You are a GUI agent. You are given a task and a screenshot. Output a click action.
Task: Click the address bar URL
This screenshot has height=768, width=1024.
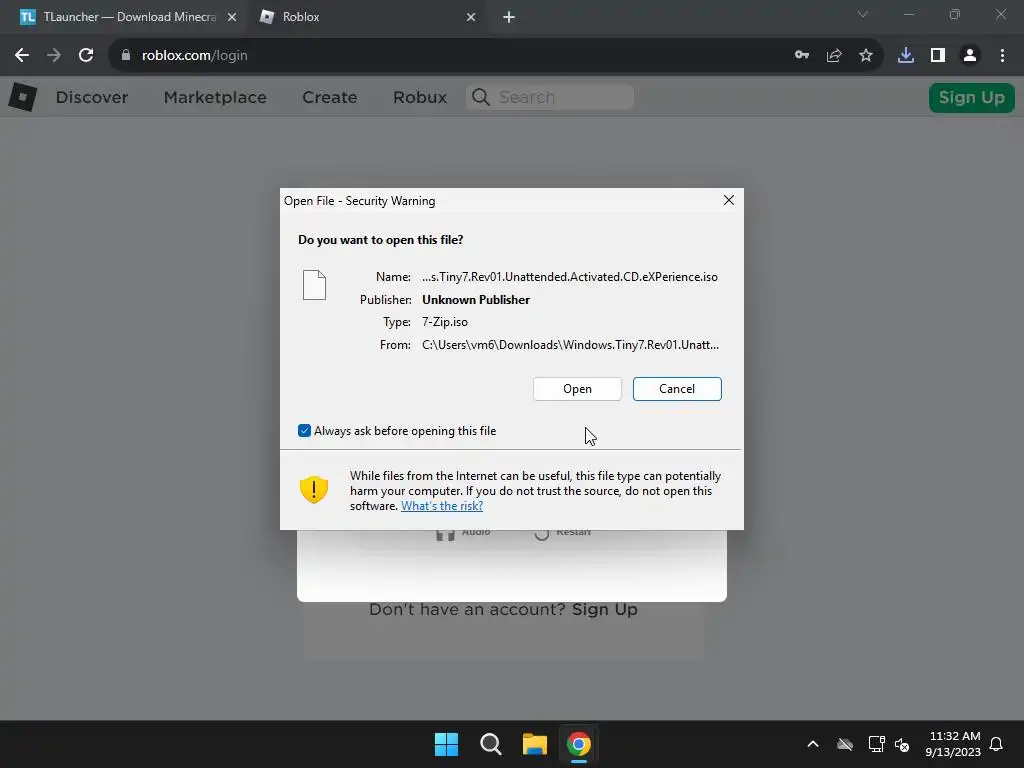195,56
